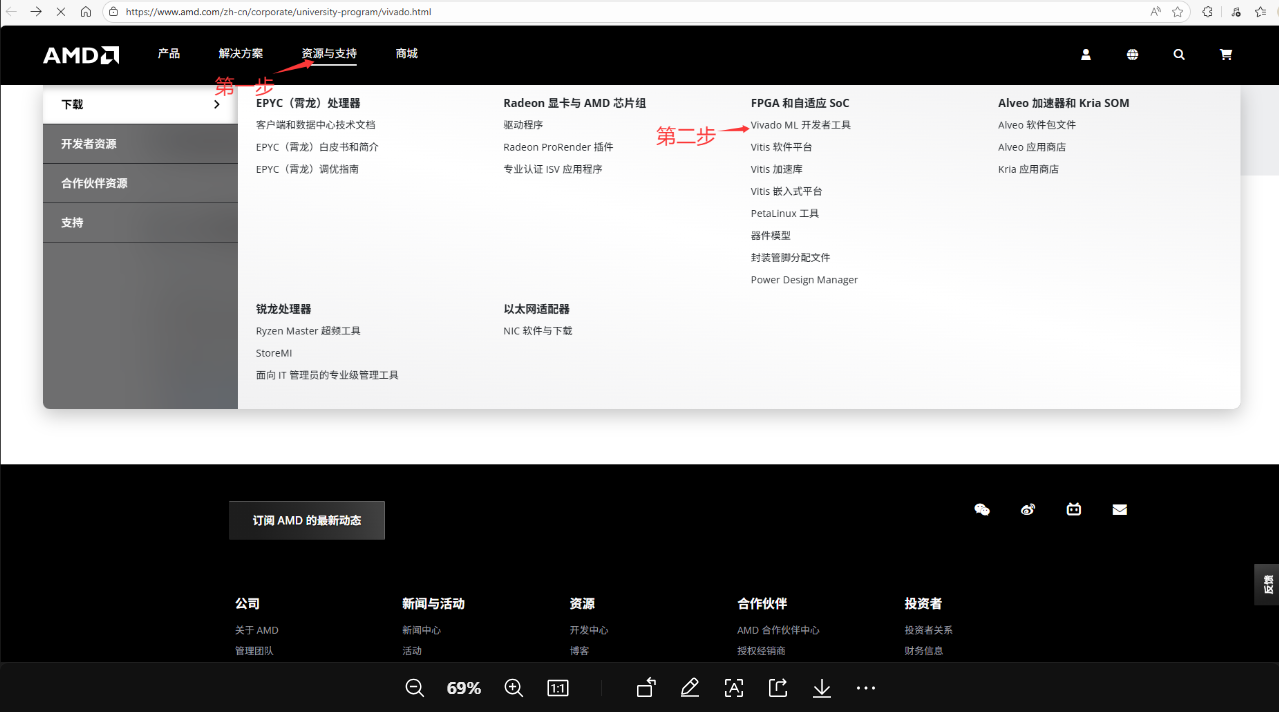Open Alveo 软件包文件 link
This screenshot has height=712, width=1279.
[x=1037, y=125]
